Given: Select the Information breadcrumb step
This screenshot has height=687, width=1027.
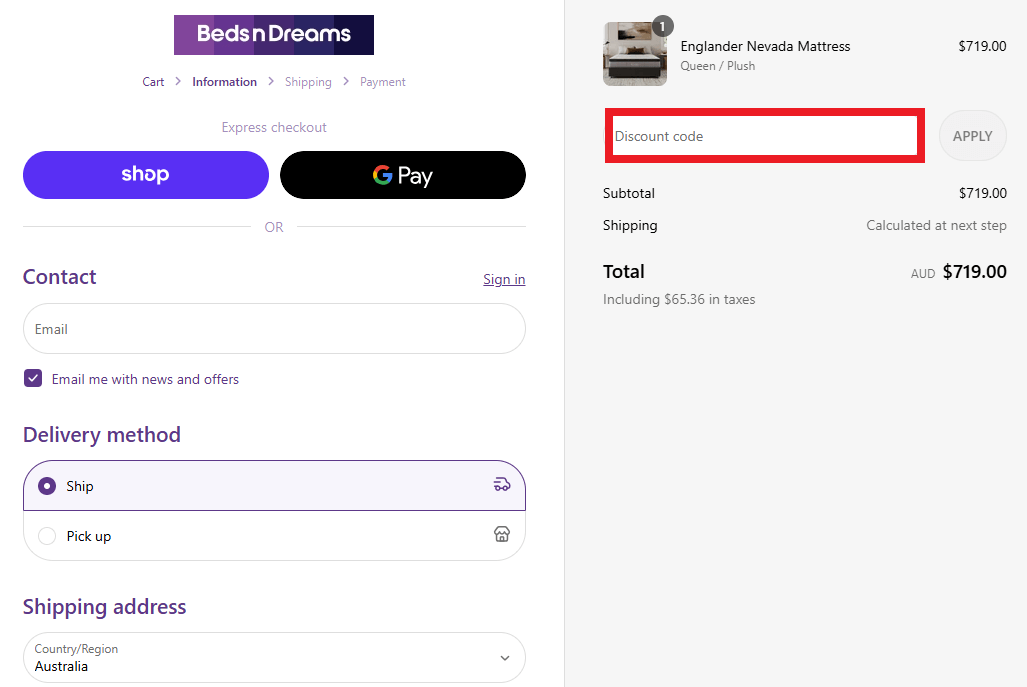Looking at the screenshot, I should pos(224,82).
